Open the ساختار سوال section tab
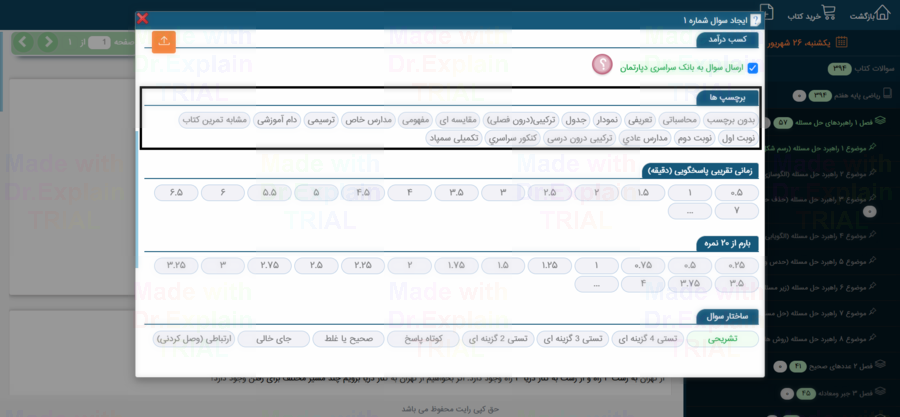 [728, 317]
